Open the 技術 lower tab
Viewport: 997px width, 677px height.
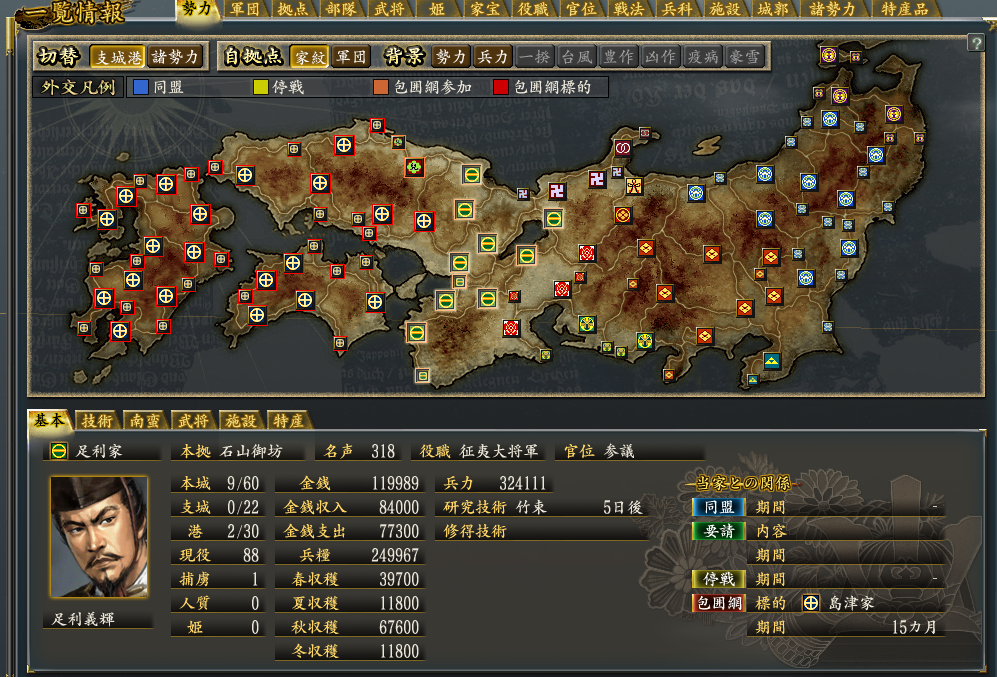pos(97,420)
